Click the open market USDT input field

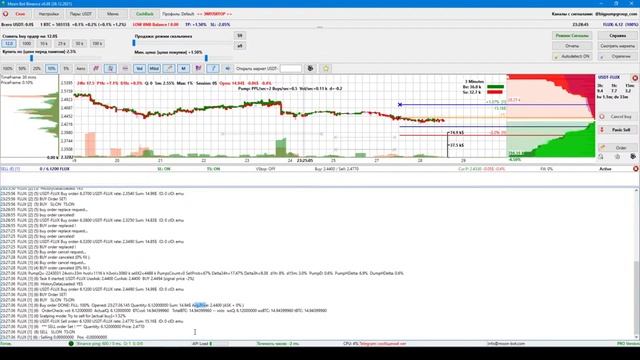(x=291, y=69)
